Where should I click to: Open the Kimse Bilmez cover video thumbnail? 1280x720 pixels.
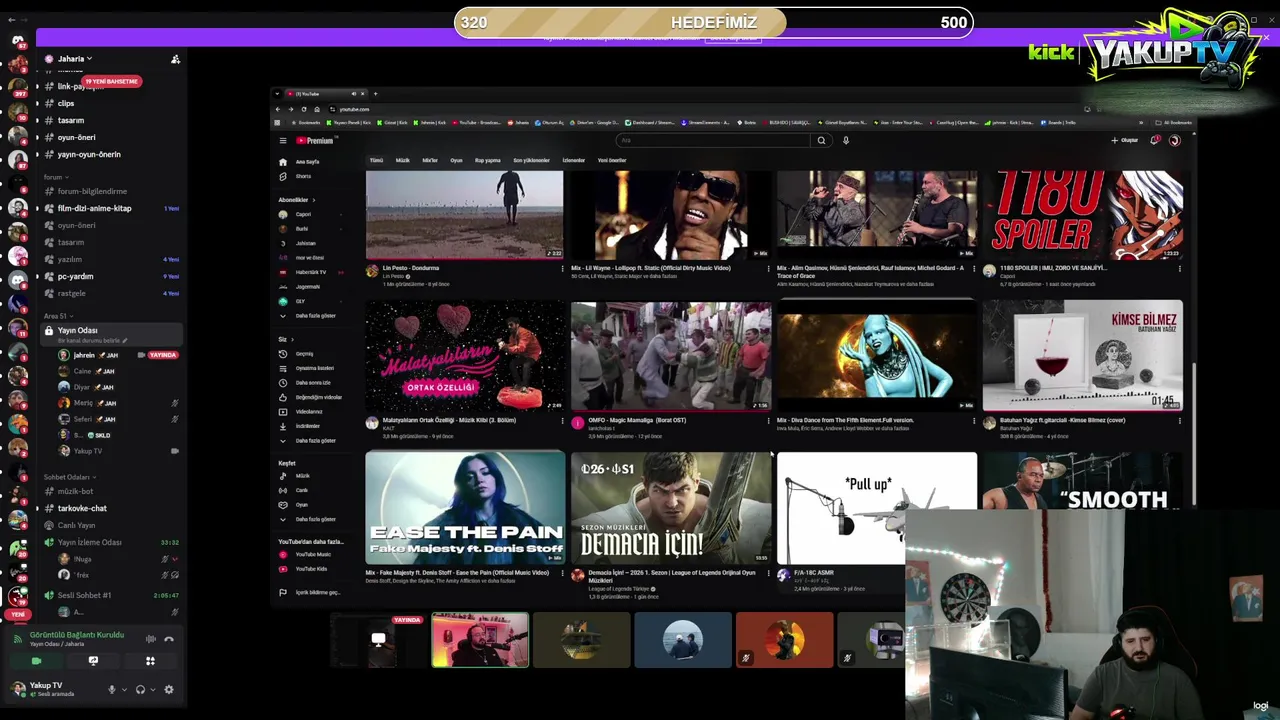pyautogui.click(x=1082, y=356)
